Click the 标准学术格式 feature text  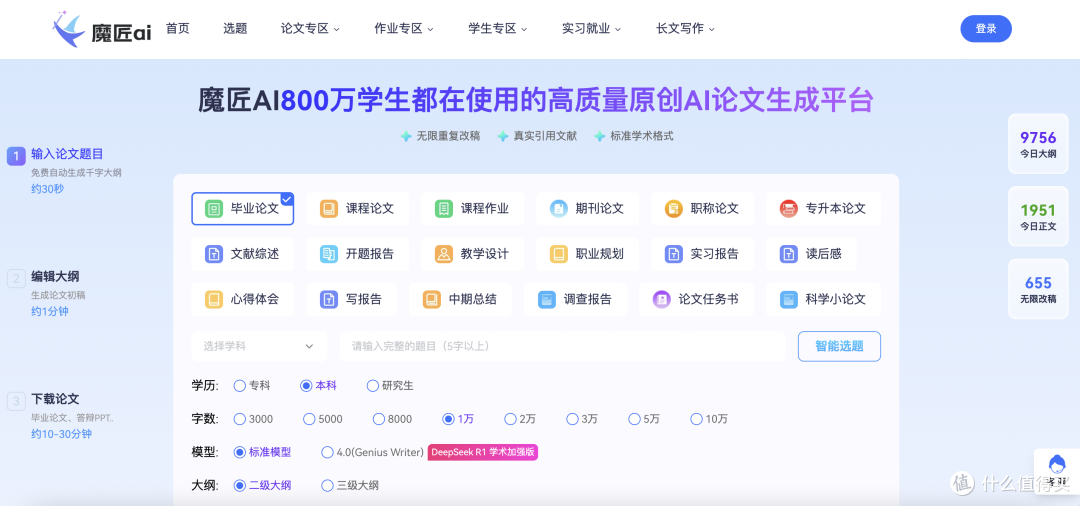coord(642,136)
